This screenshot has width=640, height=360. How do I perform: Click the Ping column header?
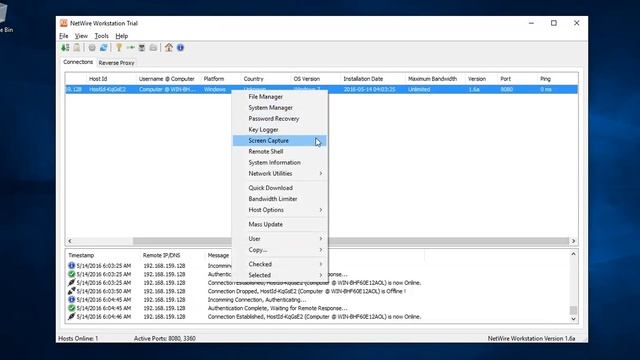coord(545,79)
